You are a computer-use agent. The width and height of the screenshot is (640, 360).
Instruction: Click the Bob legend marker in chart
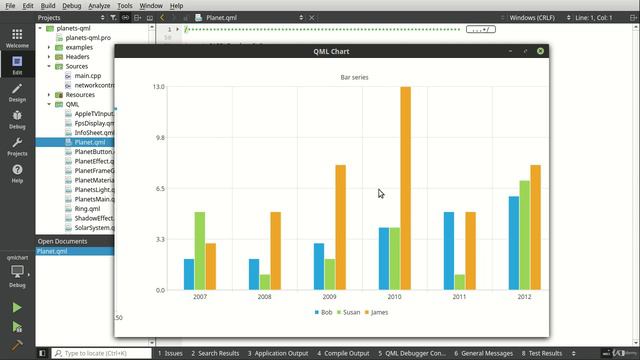click(x=317, y=312)
